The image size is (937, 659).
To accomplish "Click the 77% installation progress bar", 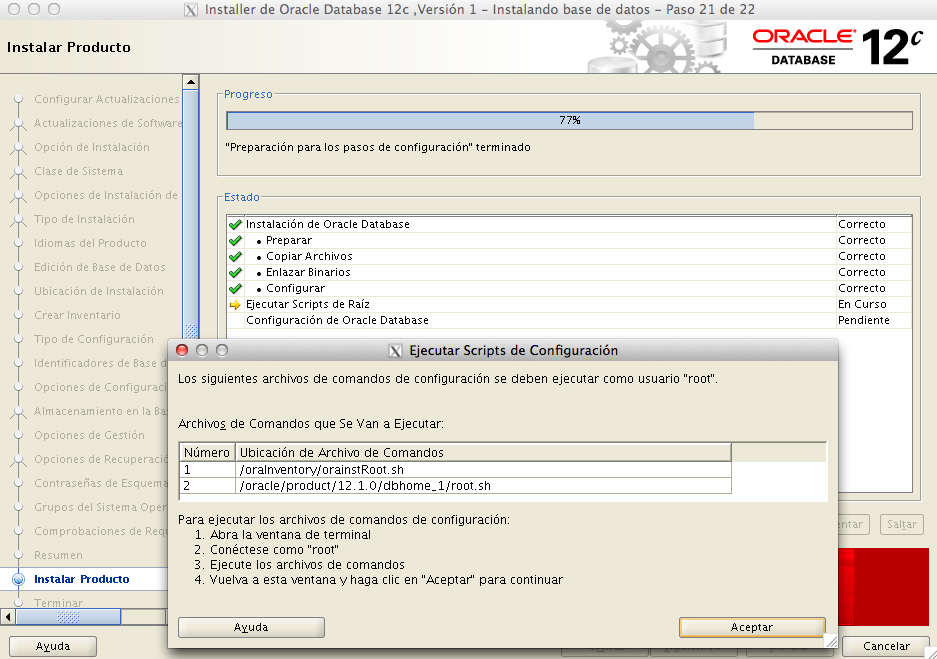I will (569, 120).
